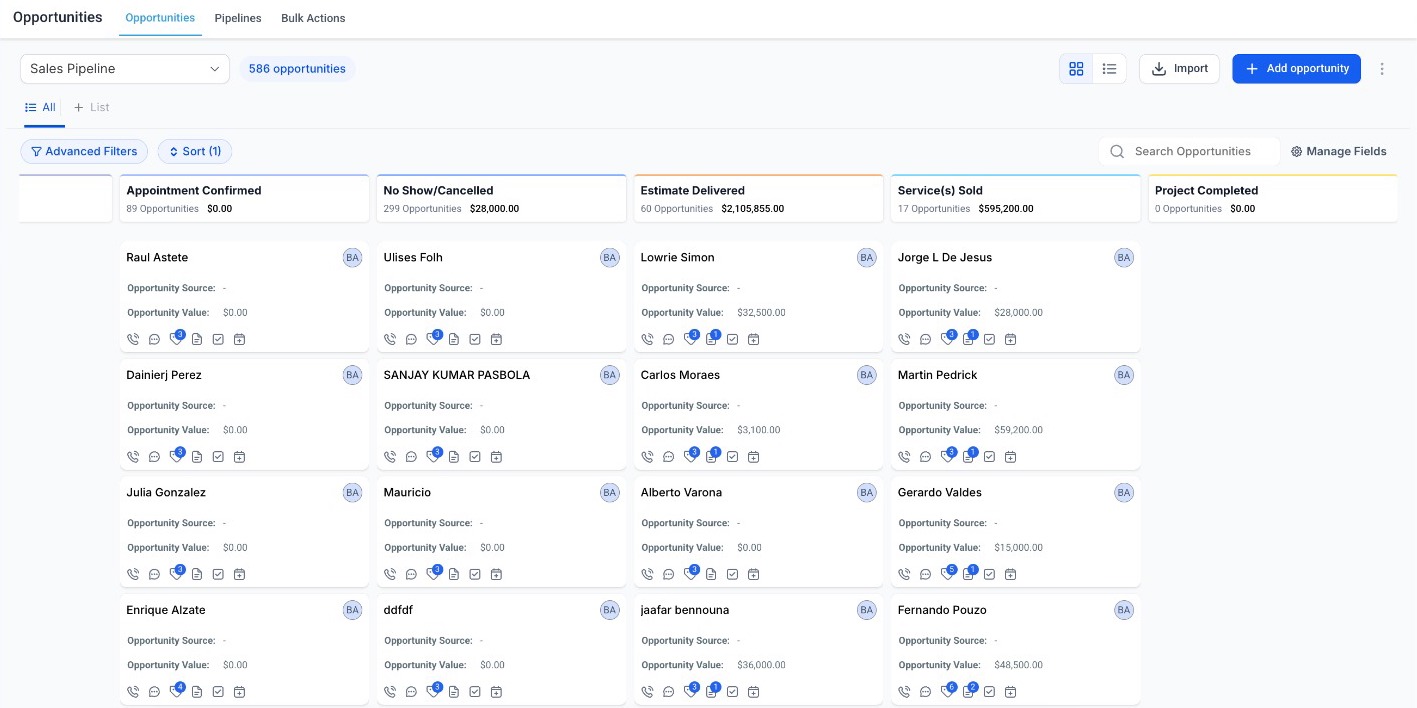Image resolution: width=1417 pixels, height=708 pixels.
Task: Click BA owner avatar on Lowrie Simon card
Action: tap(866, 258)
